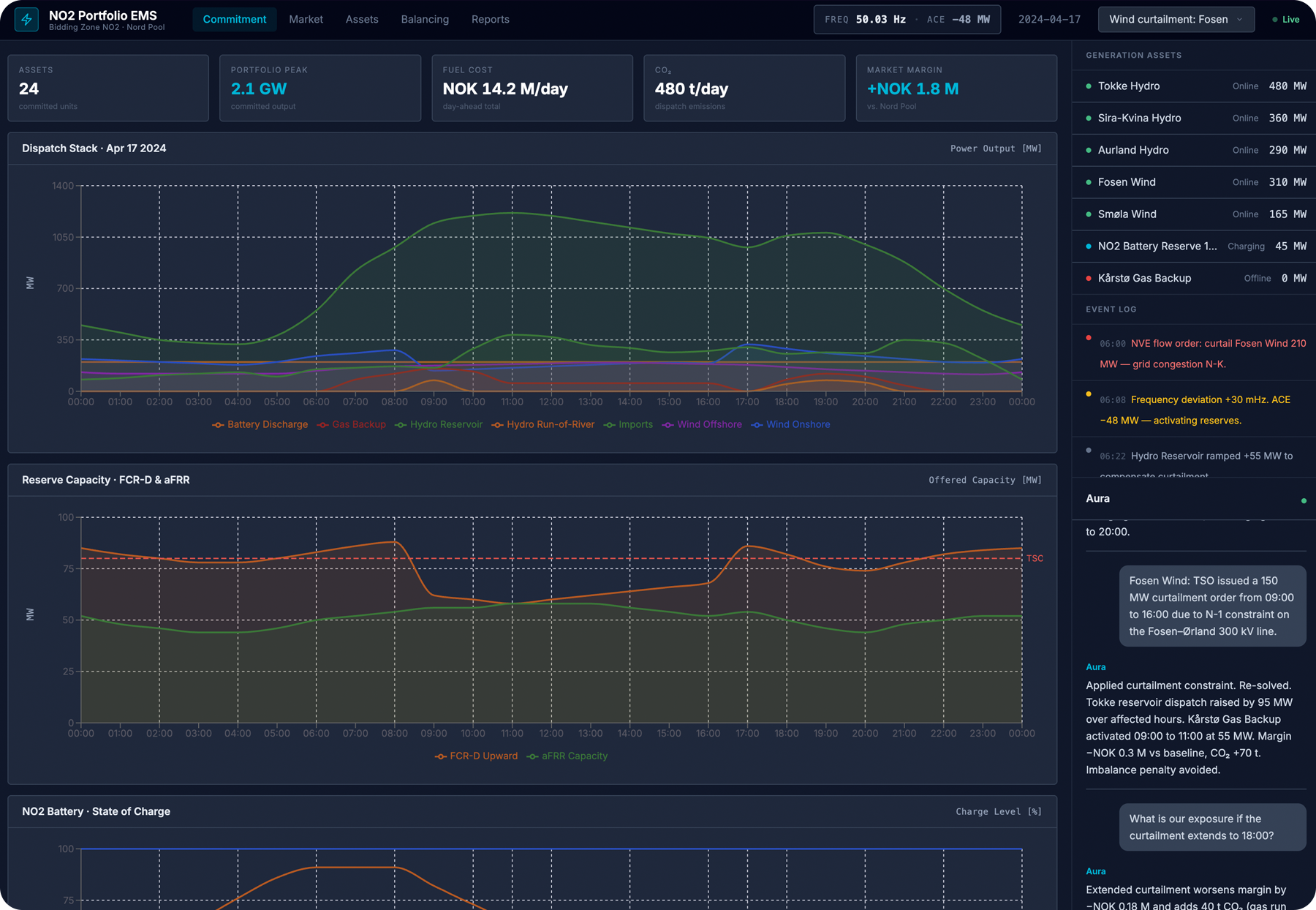The image size is (1316, 910).
Task: Click the Aura panel title
Action: tap(1097, 499)
